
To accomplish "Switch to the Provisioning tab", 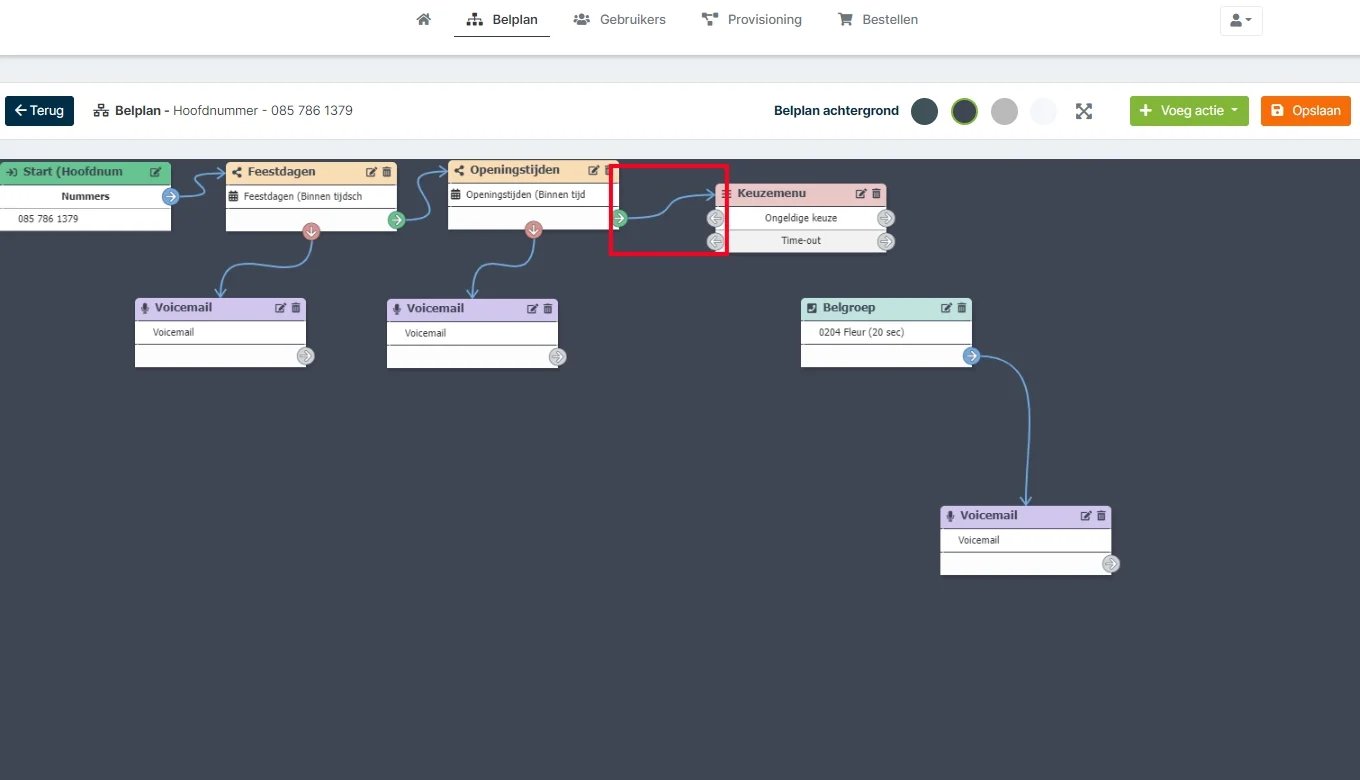I will [752, 19].
